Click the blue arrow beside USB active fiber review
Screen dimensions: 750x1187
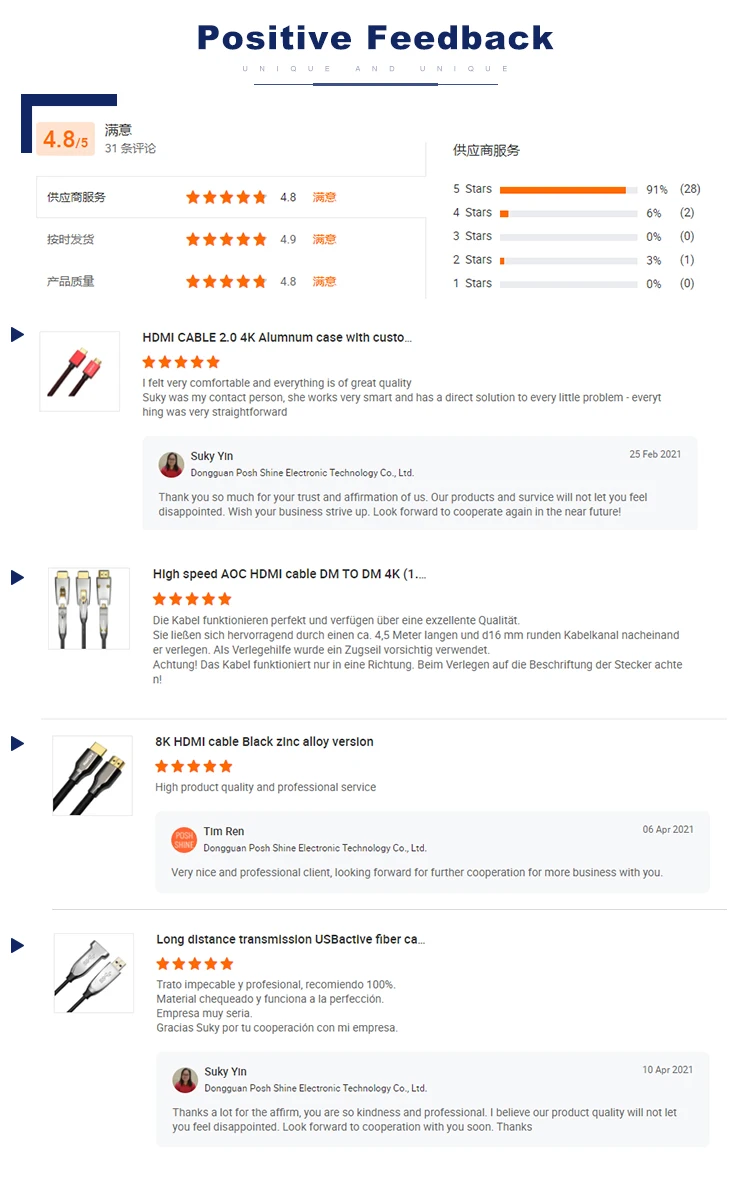pos(17,946)
